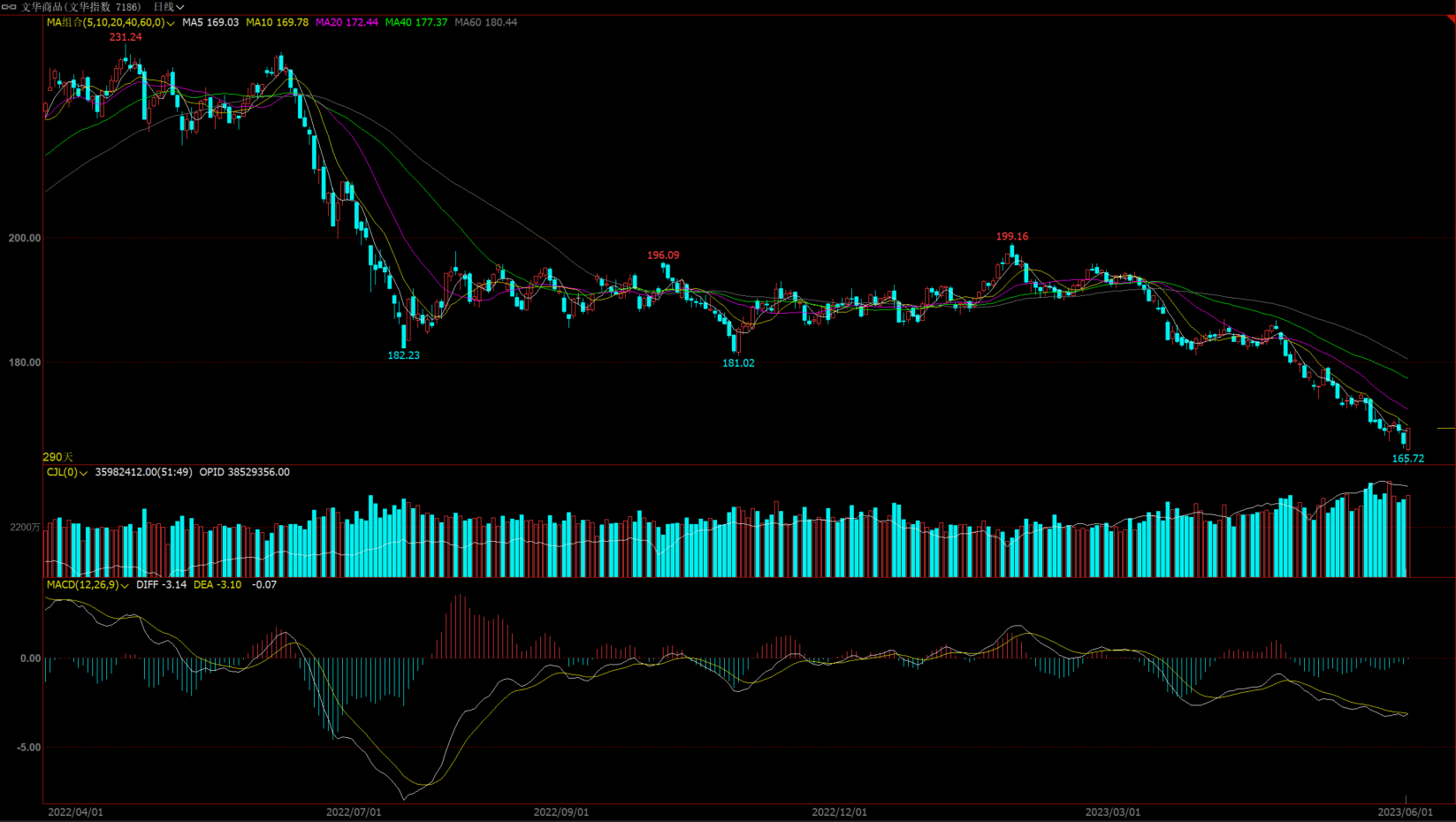Image resolution: width=1456 pixels, height=822 pixels.
Task: Click the link chain icon beside 文华商品
Action: coord(9,6)
